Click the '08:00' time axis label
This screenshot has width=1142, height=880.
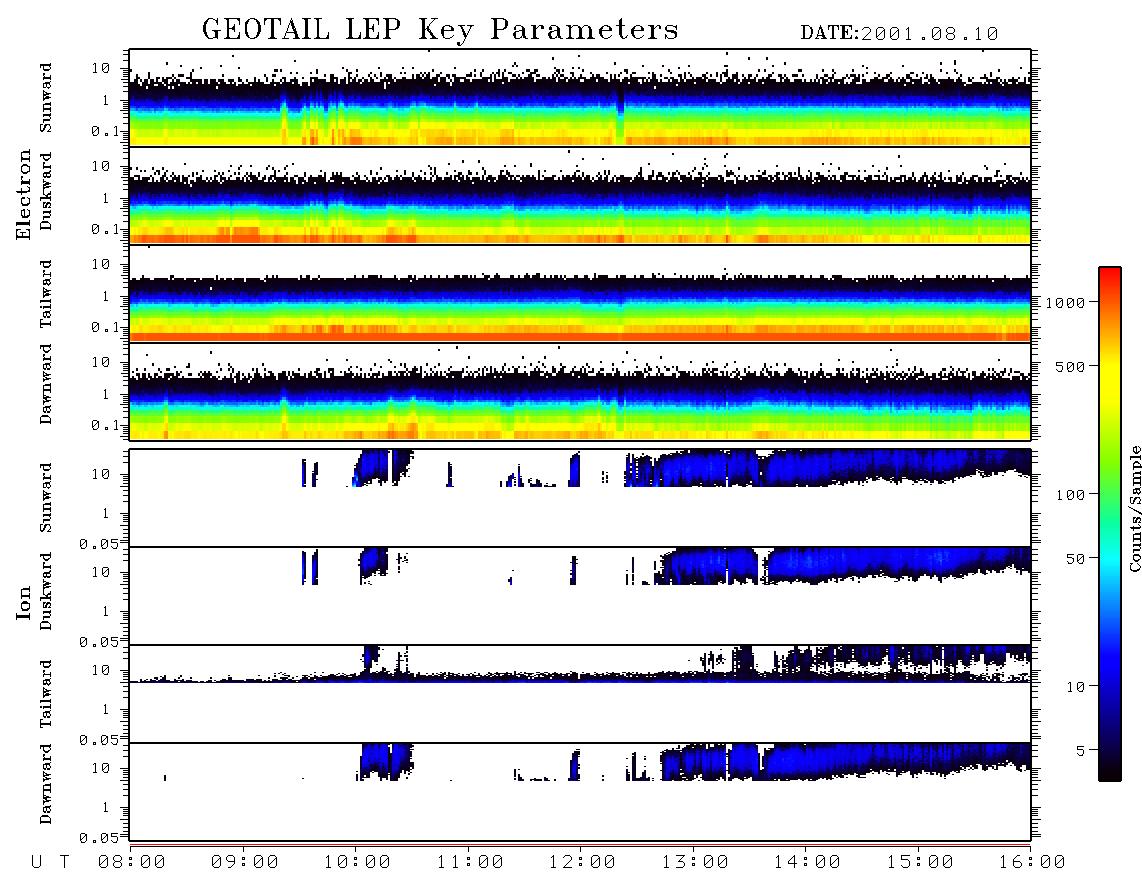(x=132, y=862)
